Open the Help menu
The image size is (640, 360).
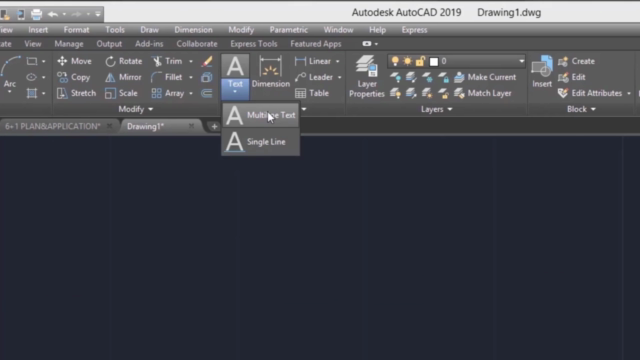tap(377, 30)
